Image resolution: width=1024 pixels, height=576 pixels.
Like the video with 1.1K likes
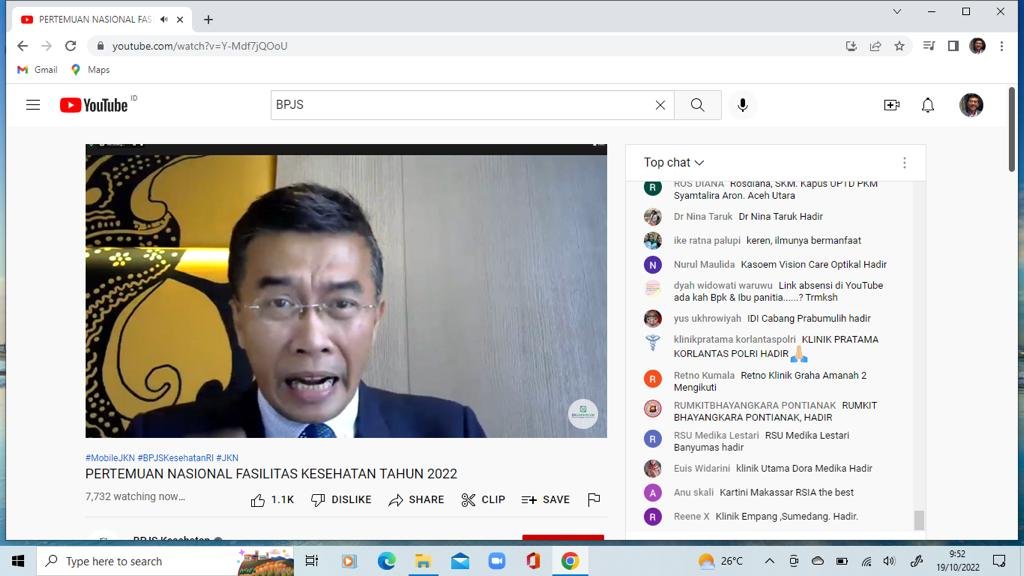point(272,500)
